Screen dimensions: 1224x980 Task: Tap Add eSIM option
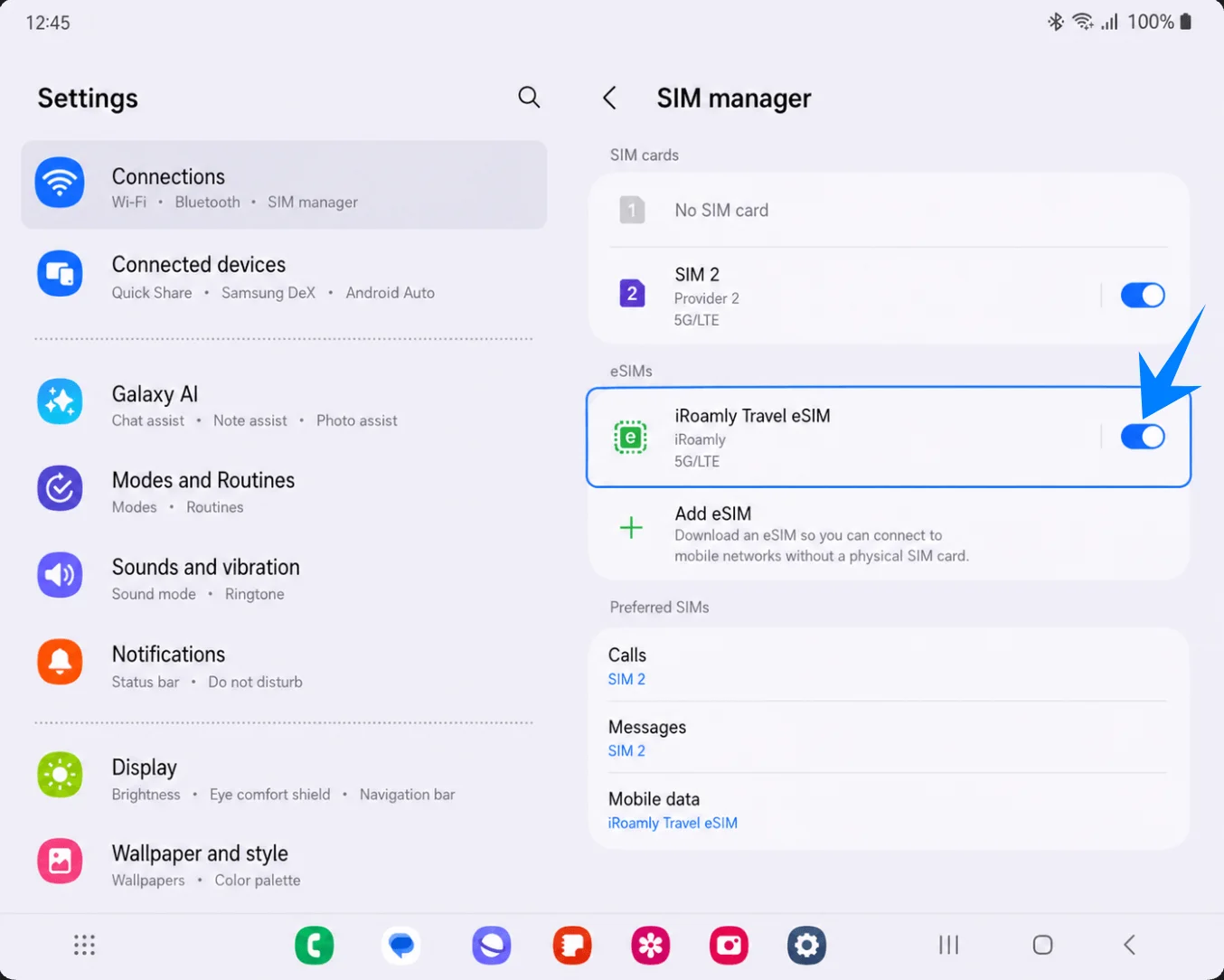point(889,533)
